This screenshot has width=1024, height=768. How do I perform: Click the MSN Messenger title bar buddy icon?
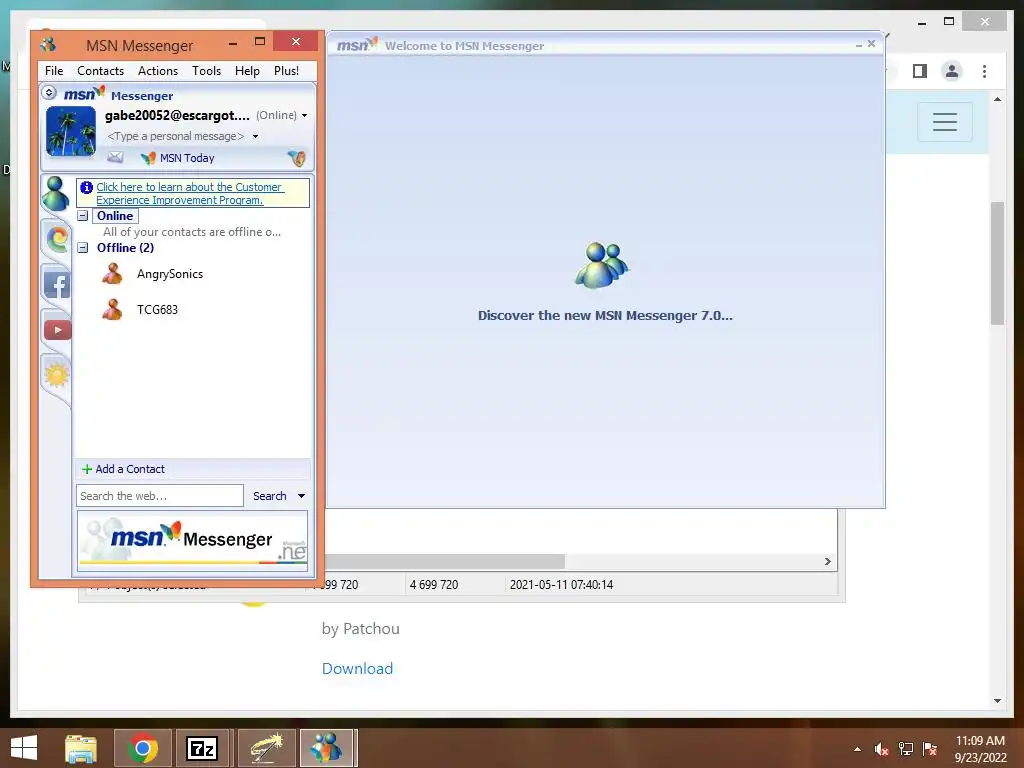48,44
